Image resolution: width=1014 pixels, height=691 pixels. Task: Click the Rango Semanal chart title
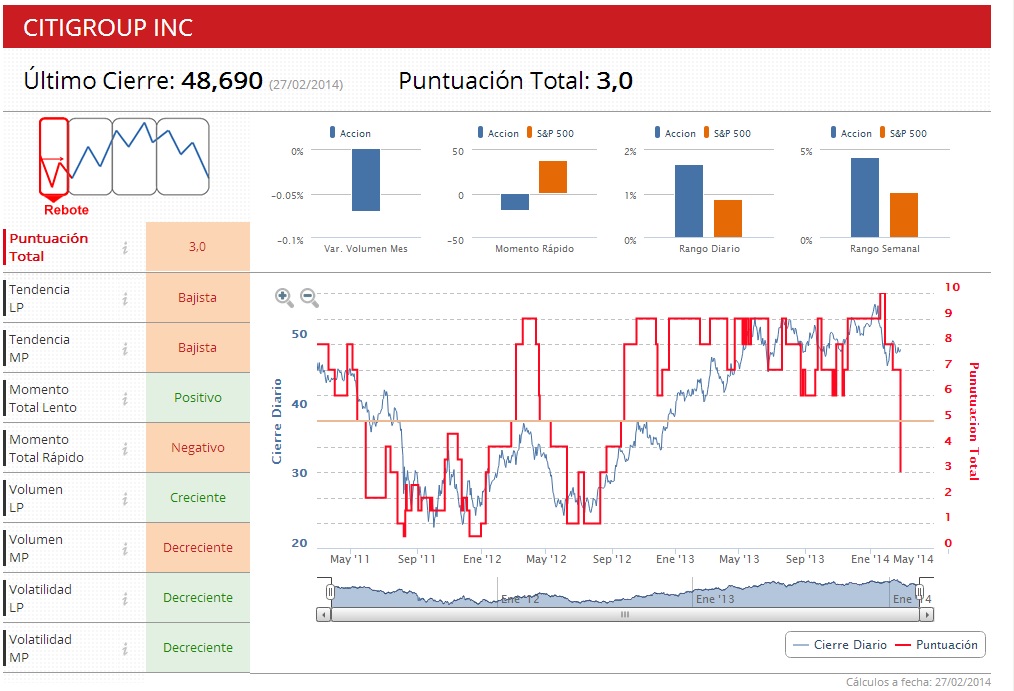885,249
